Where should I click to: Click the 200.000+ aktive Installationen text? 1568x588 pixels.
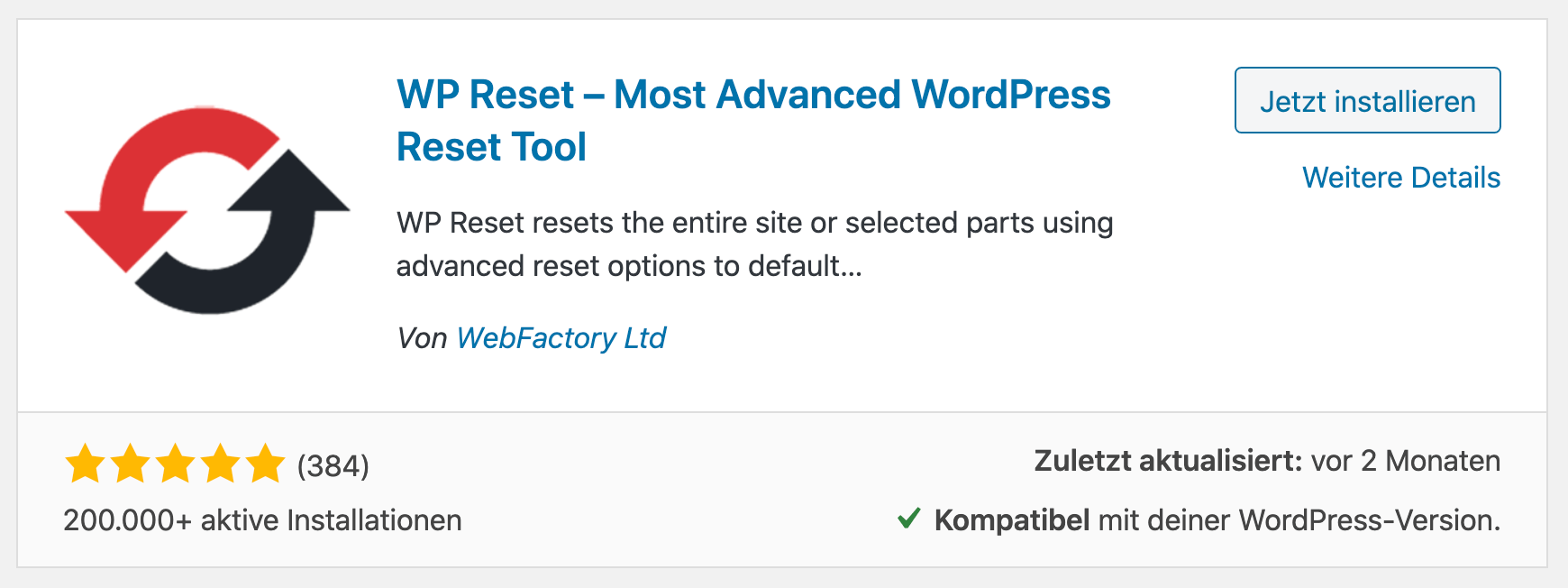click(x=262, y=520)
